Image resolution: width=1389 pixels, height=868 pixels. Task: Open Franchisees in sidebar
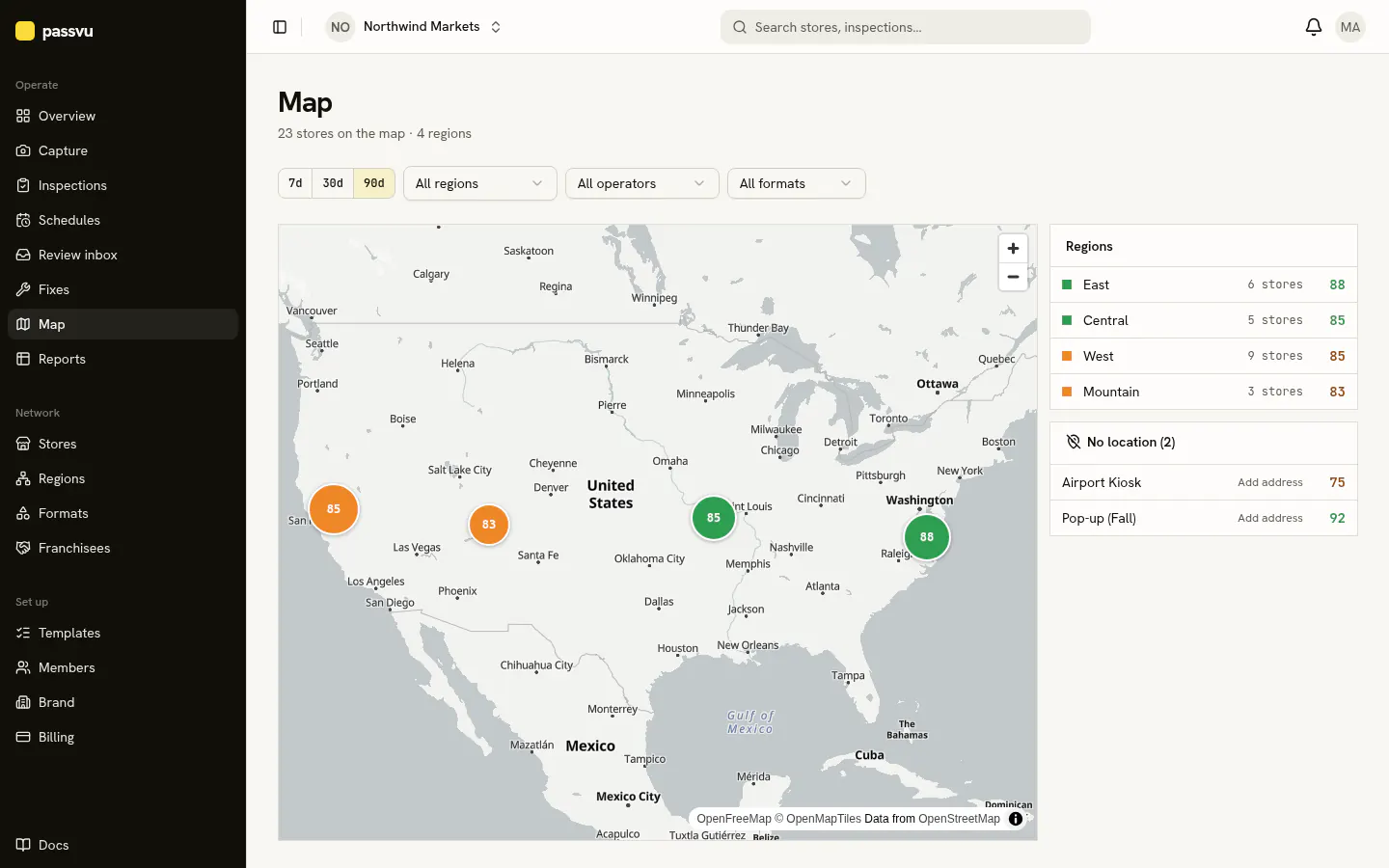click(x=123, y=548)
